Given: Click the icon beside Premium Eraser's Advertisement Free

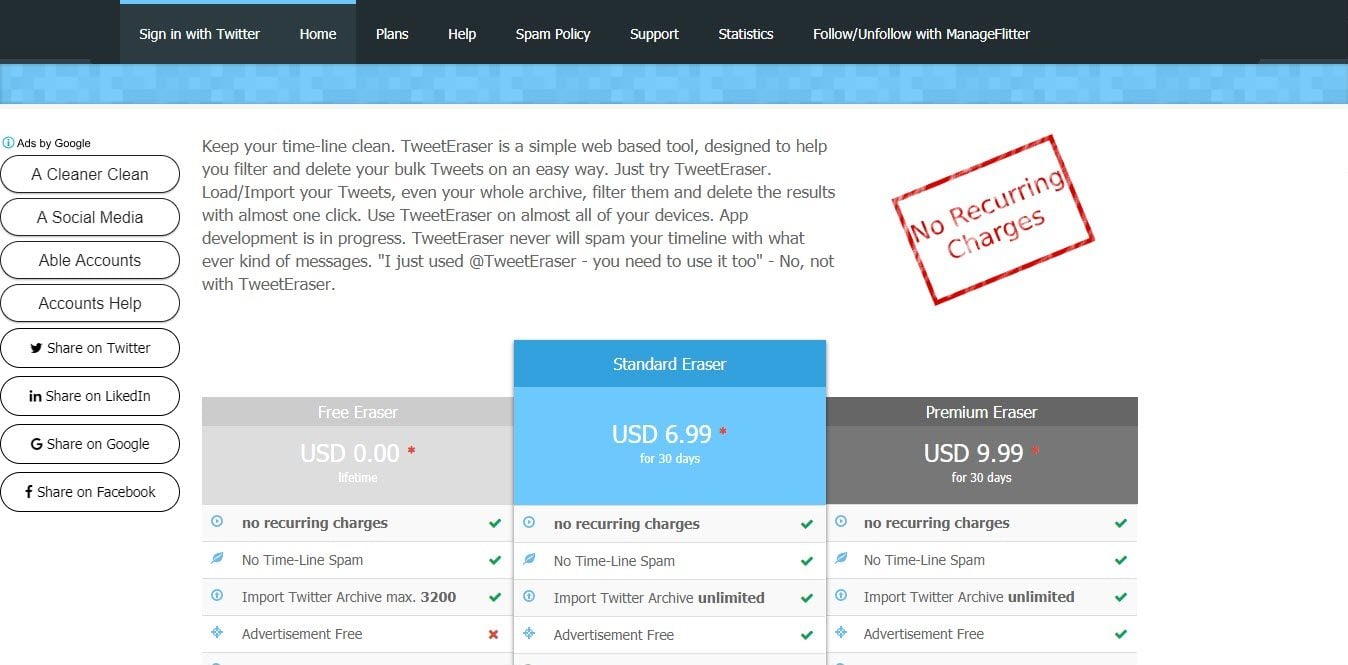Looking at the screenshot, I should coord(841,633).
